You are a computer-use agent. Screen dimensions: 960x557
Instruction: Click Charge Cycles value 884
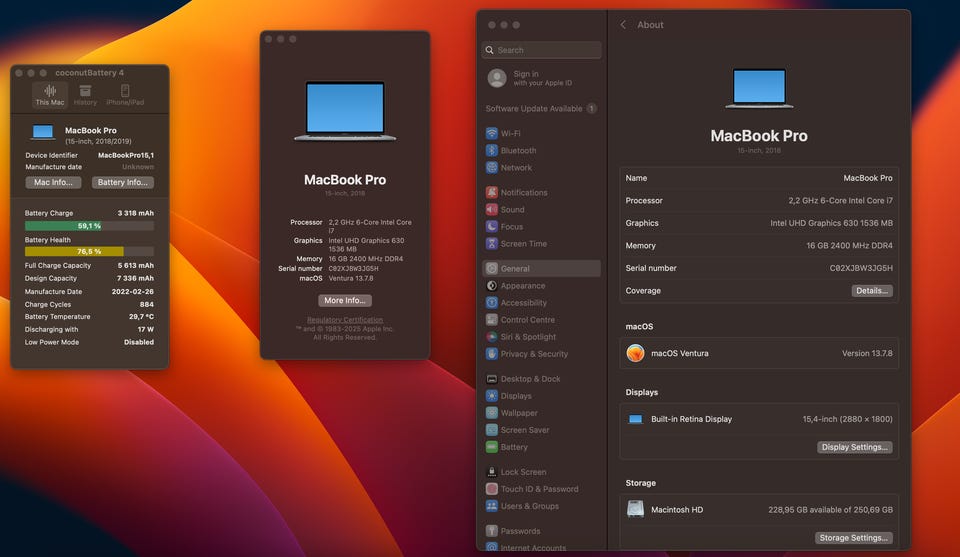pos(146,304)
